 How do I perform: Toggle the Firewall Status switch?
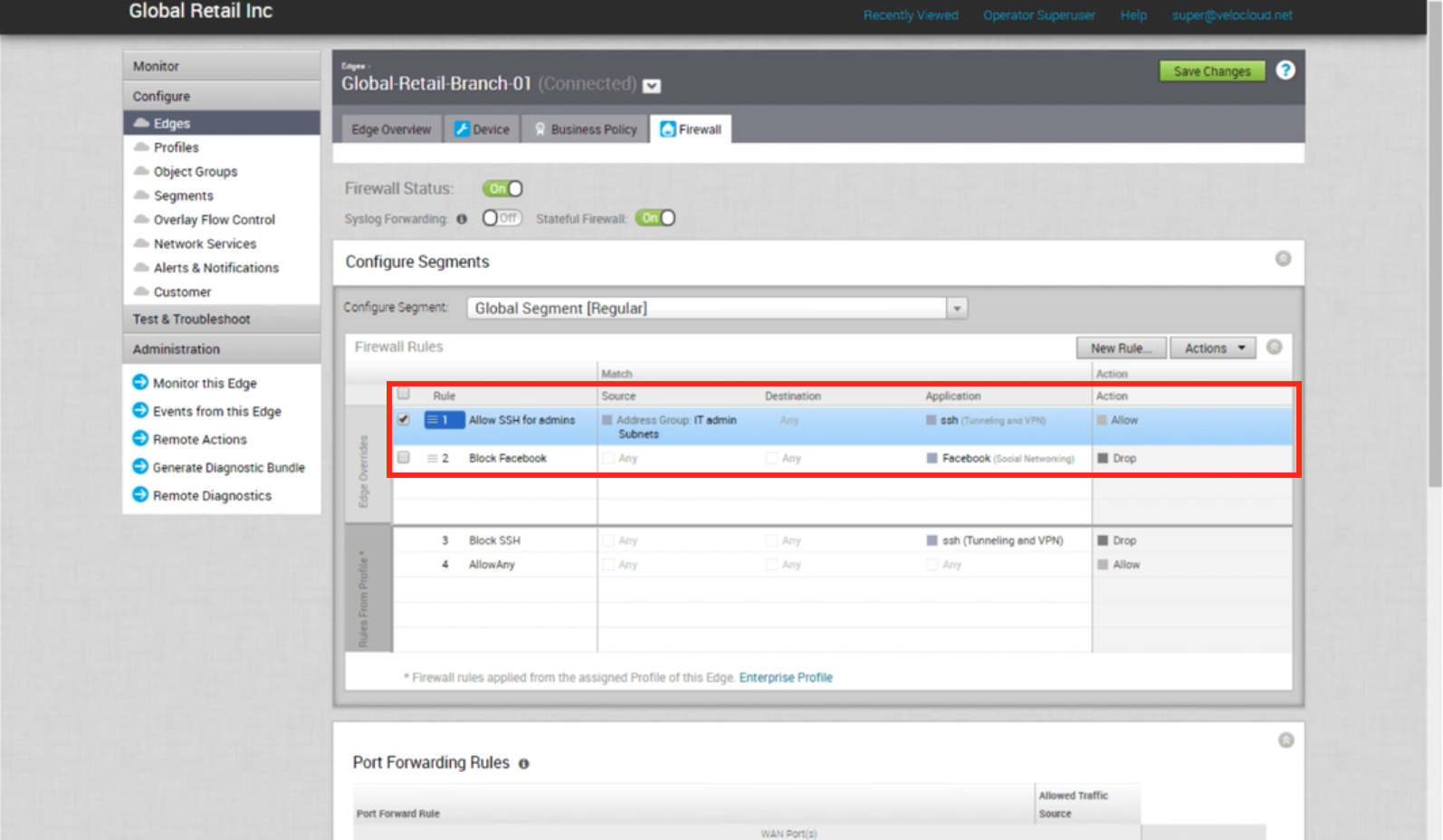pos(502,188)
